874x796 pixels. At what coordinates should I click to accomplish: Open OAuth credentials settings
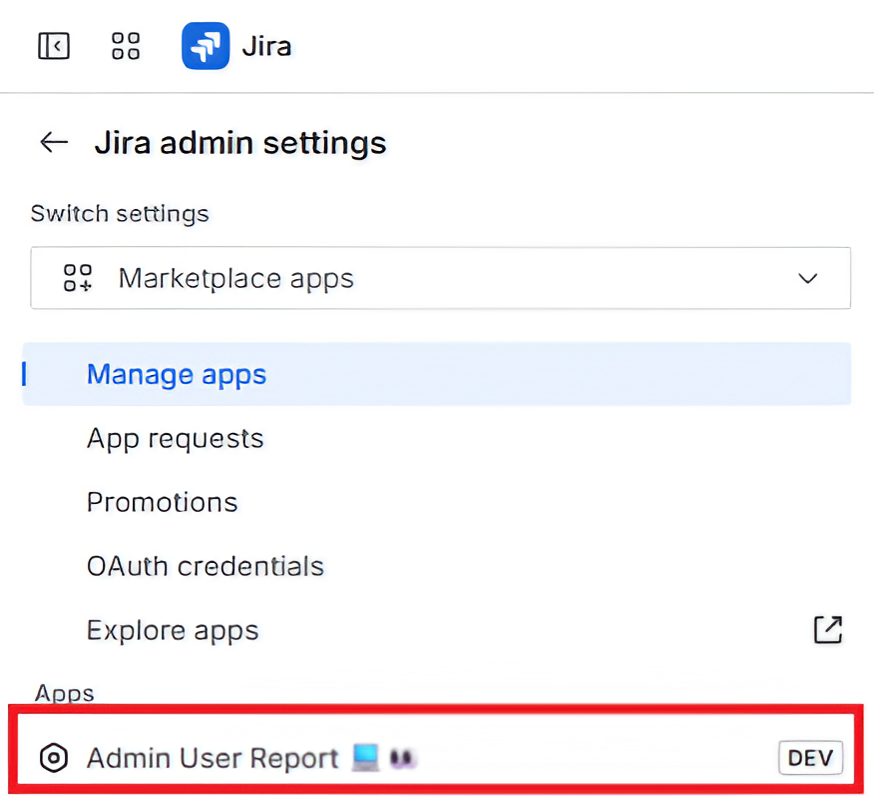tap(205, 566)
